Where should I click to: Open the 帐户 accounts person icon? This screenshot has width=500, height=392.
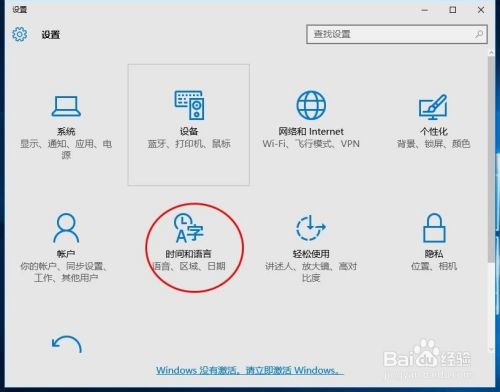point(66,228)
